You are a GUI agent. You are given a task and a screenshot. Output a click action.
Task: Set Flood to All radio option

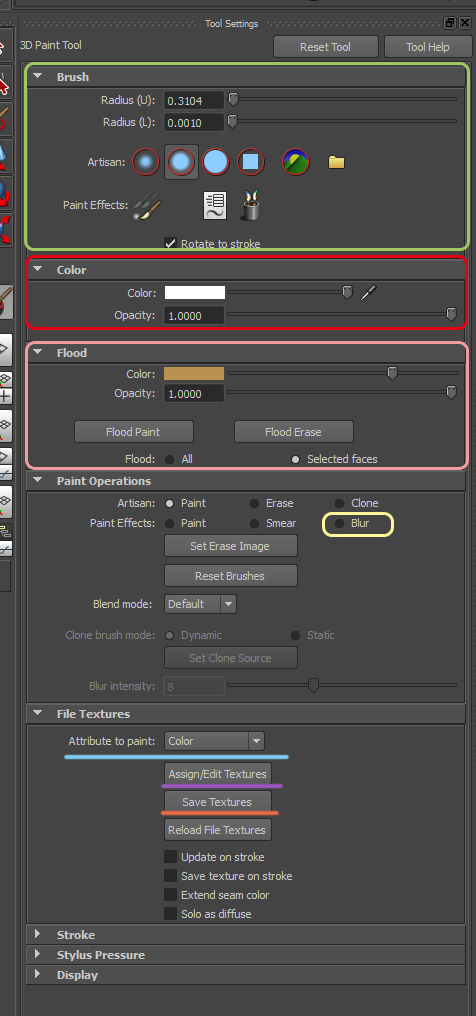pos(170,459)
